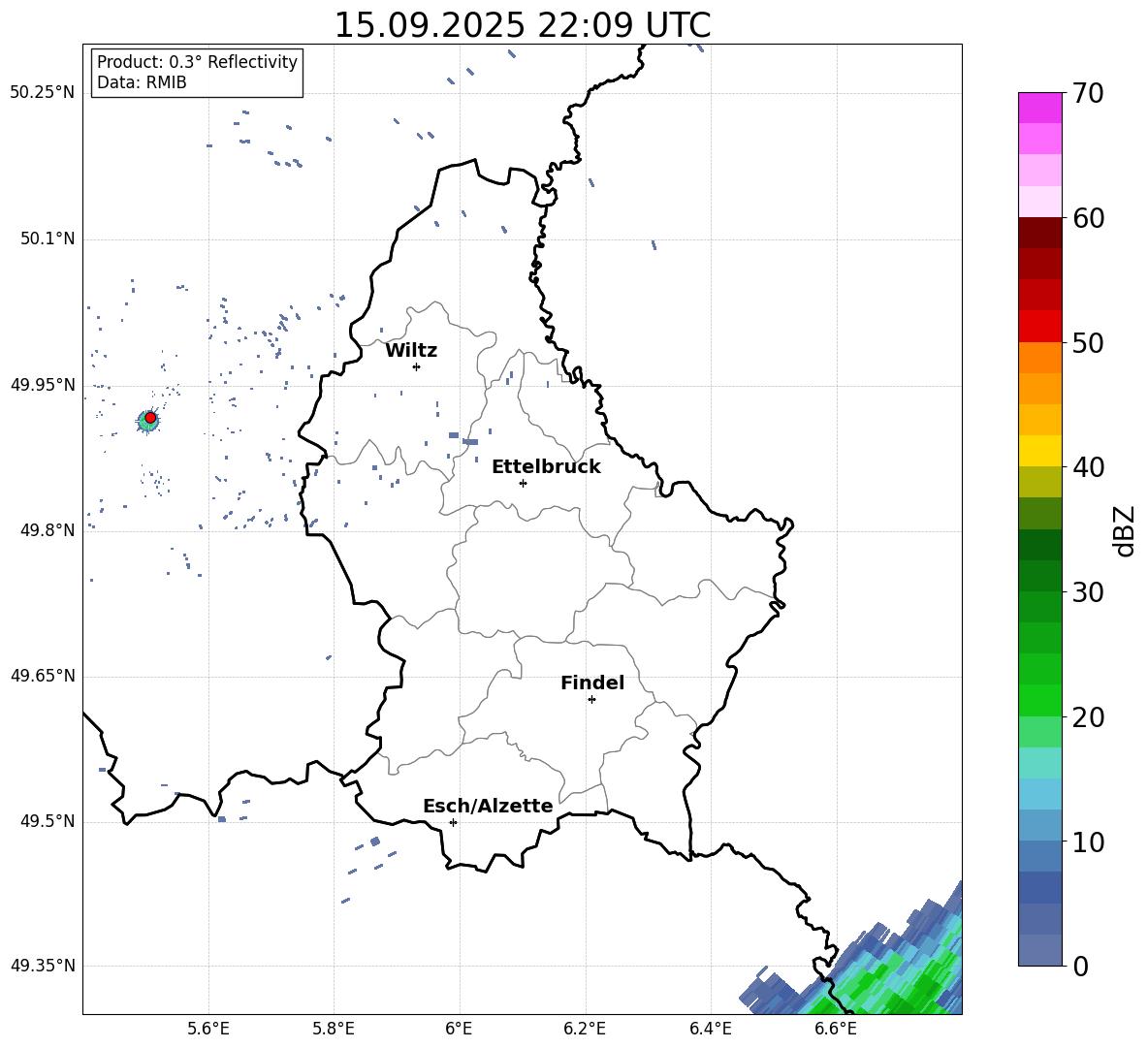The image size is (1148, 1048).
Task: Click the magenta top colorbar swatch
Action: [1039, 109]
